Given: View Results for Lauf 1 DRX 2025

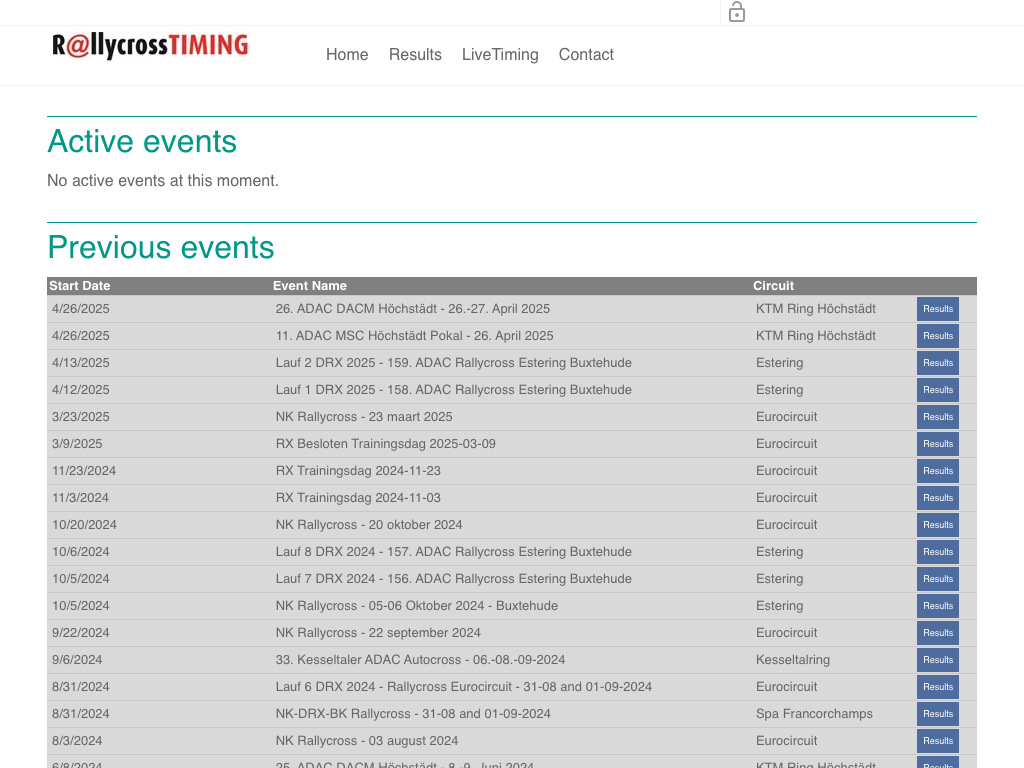Looking at the screenshot, I should (937, 390).
